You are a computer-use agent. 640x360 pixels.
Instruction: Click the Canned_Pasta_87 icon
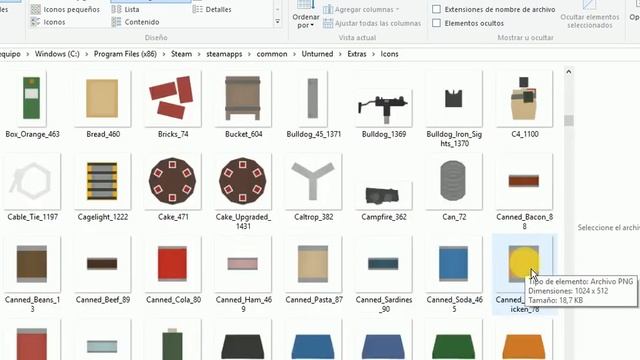(x=313, y=264)
